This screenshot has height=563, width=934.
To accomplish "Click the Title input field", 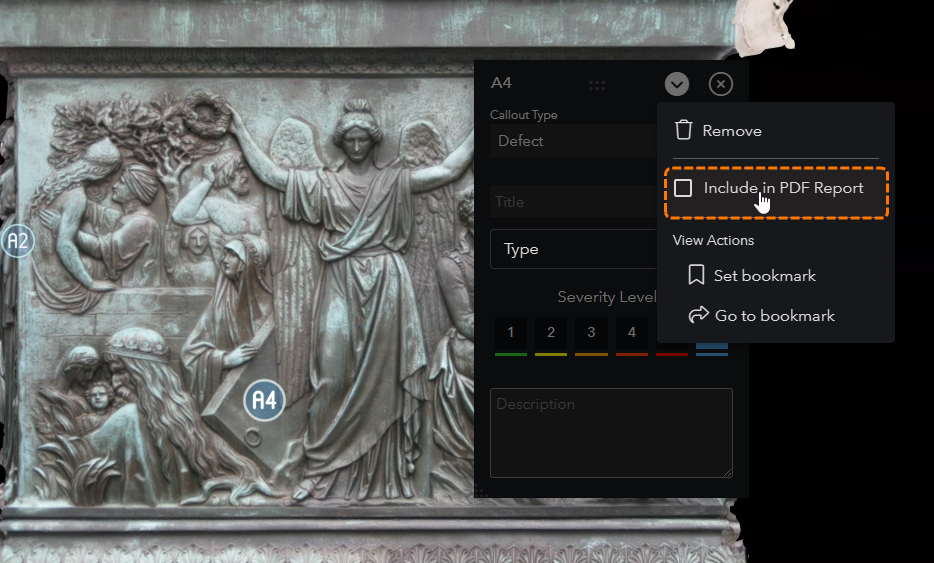I will 574,202.
